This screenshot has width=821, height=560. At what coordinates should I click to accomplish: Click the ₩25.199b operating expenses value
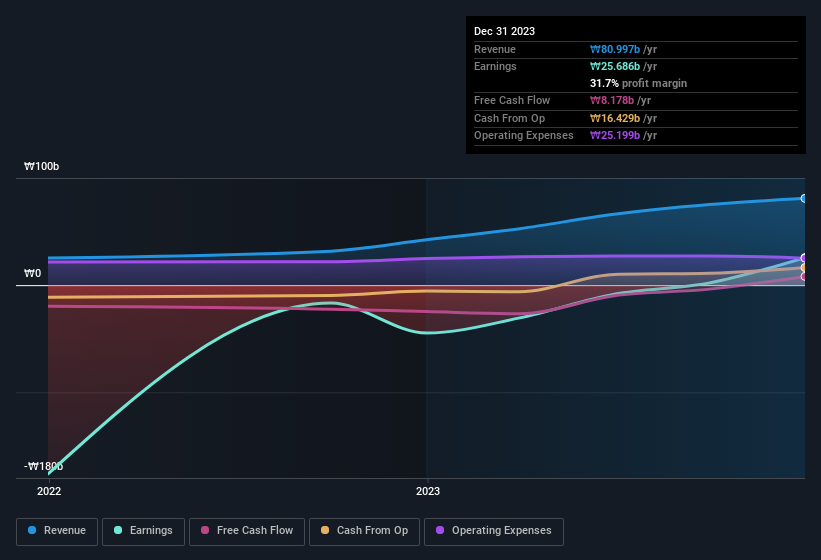point(615,136)
